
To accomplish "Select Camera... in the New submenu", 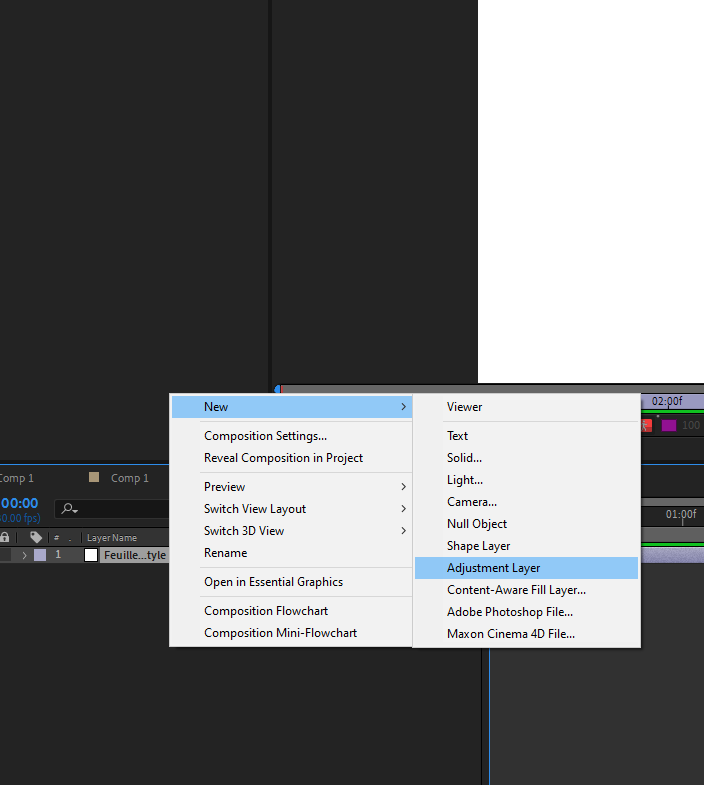I will [471, 502].
